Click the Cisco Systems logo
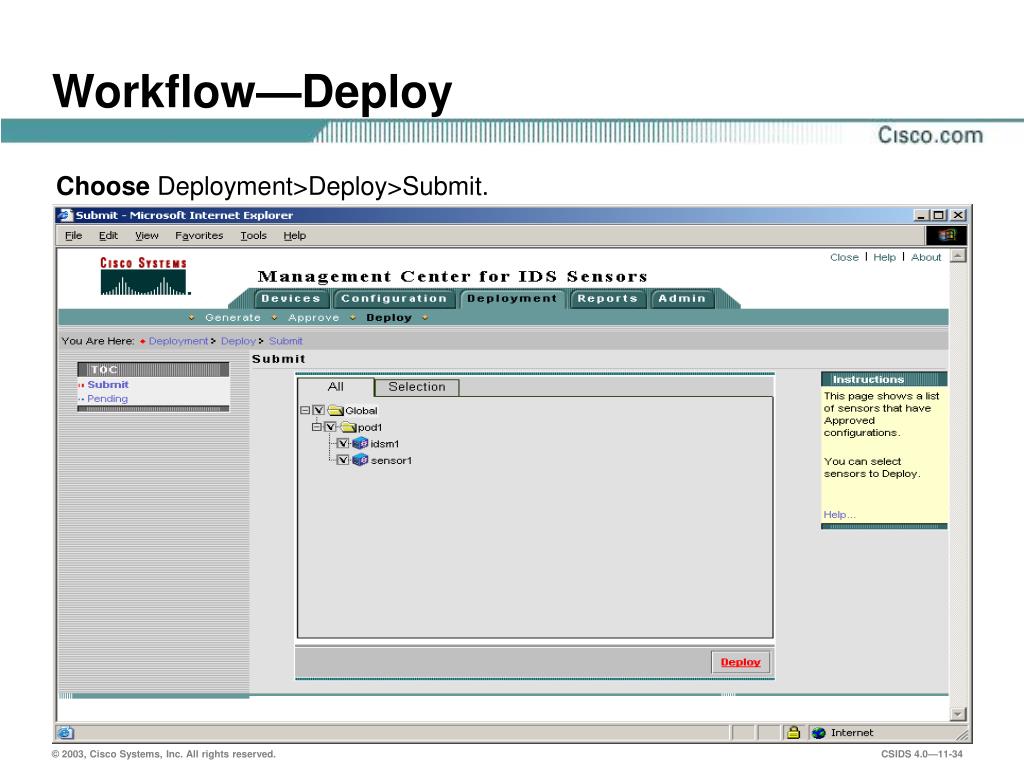Viewport: 1024px width, 768px height. [x=144, y=276]
